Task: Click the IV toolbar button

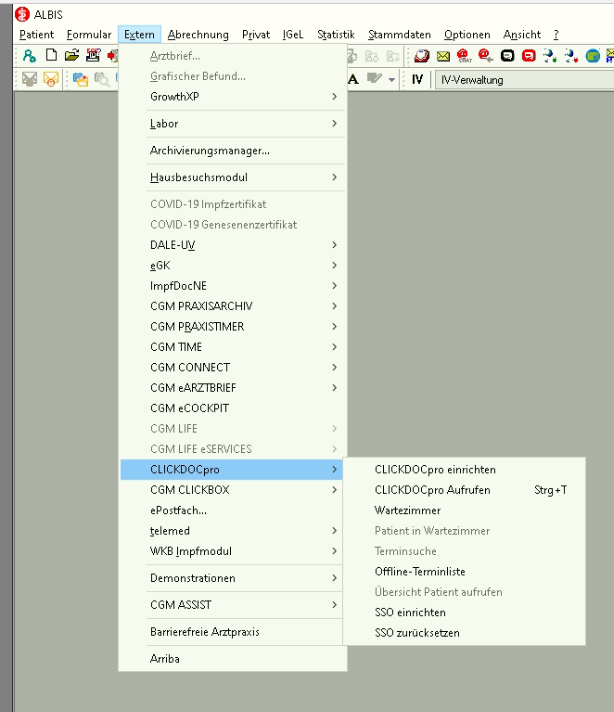Action: click(417, 79)
